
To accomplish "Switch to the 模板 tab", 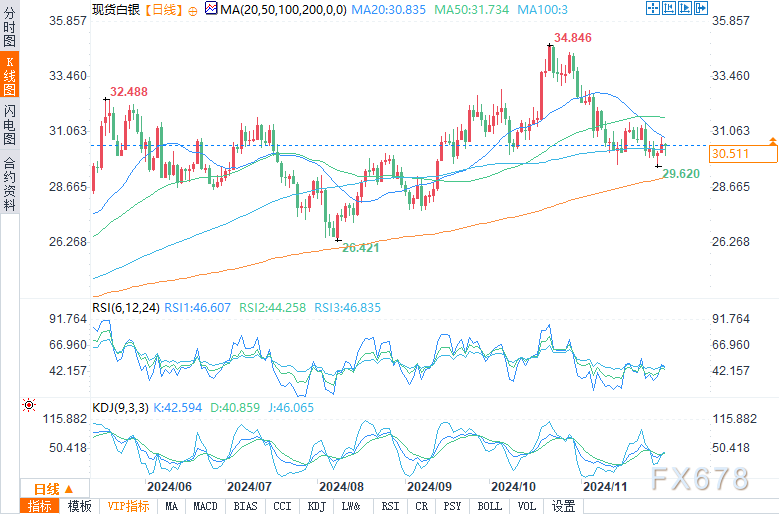I will pos(79,507).
